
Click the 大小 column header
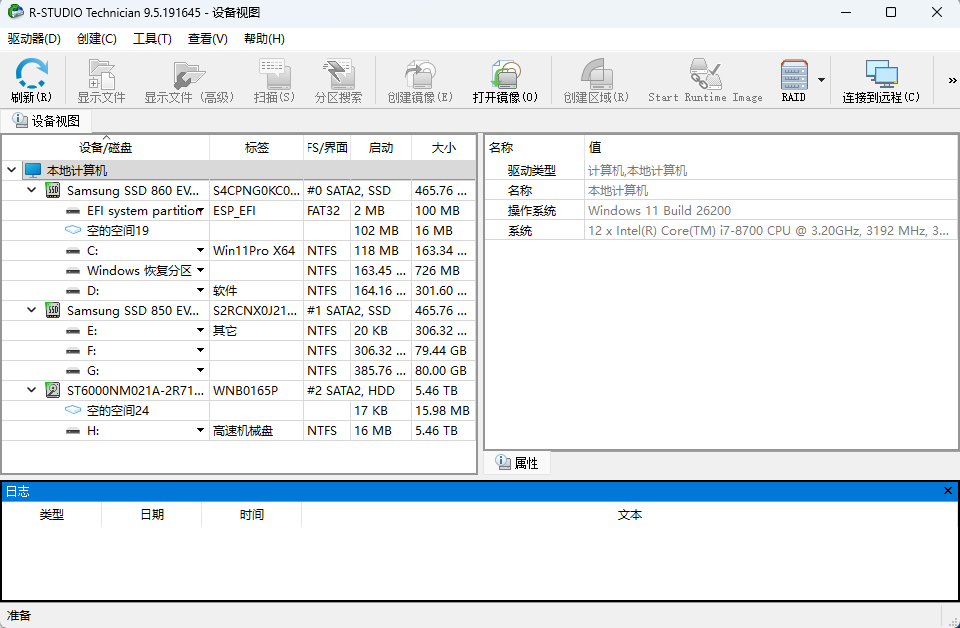pyautogui.click(x=443, y=148)
